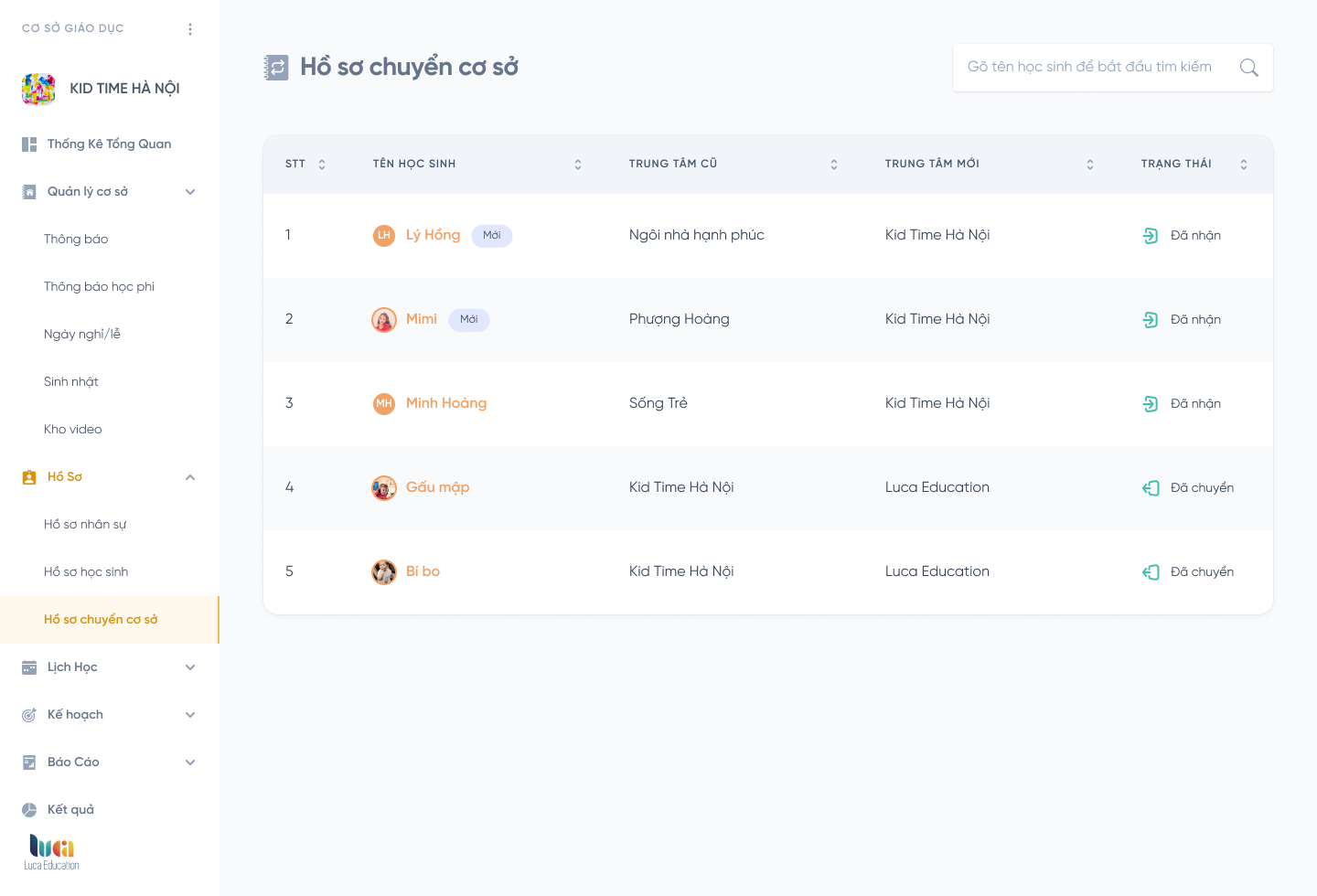Click the three-dot menu beside CƠ SỞ GIÁO DỤC
Image resolution: width=1317 pixels, height=896 pixels.
190,29
